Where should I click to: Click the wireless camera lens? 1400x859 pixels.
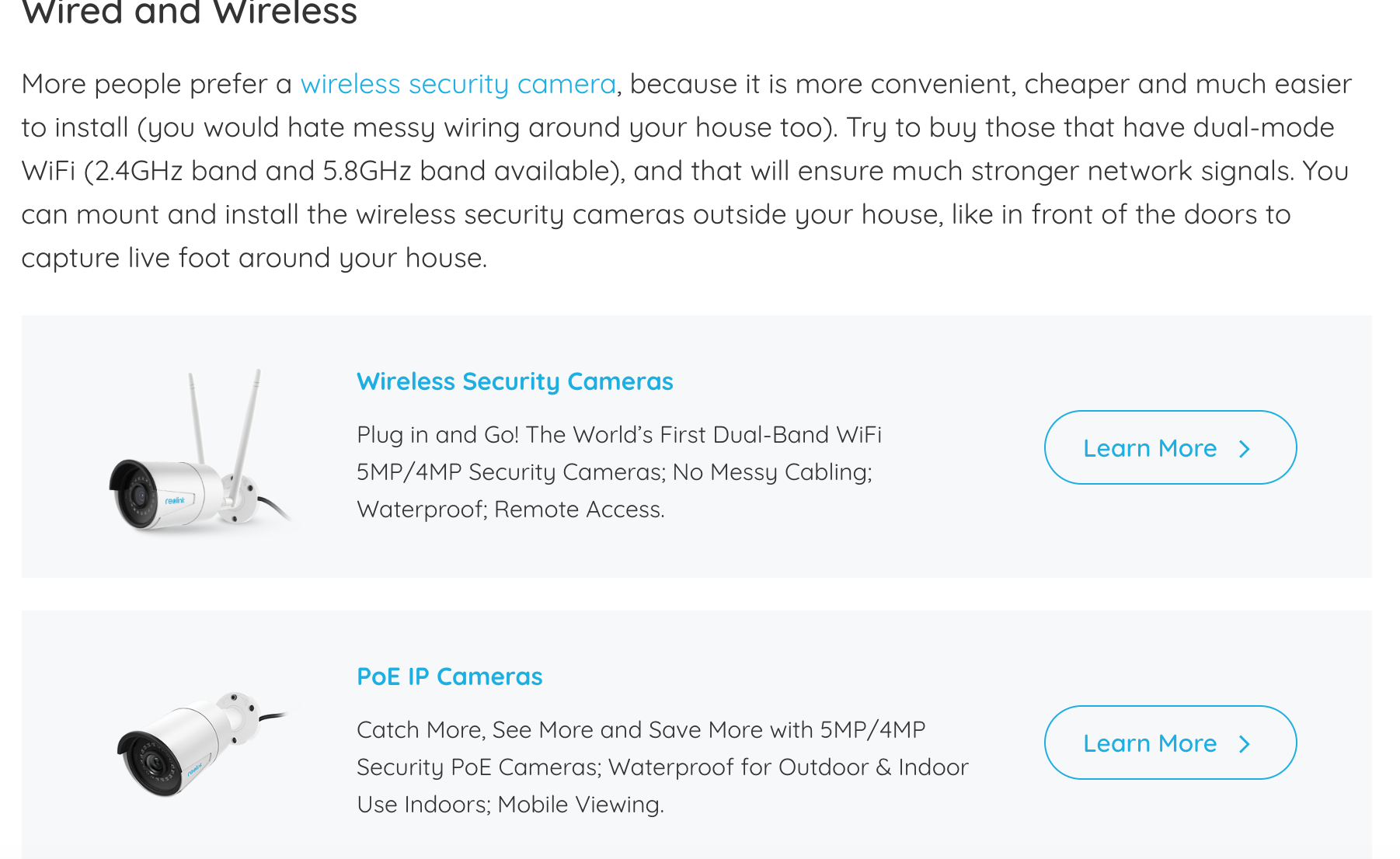tap(138, 496)
